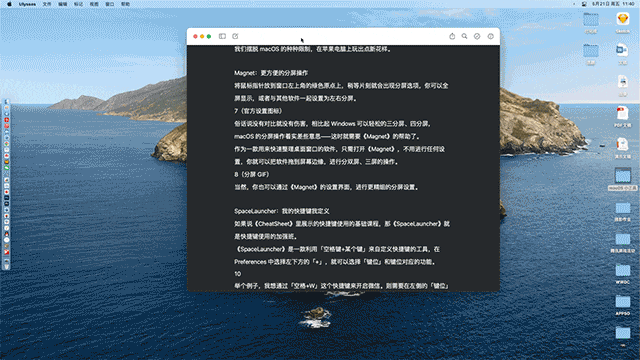This screenshot has height=360, width=640.
Task: Click the heading "SpaceLauncher：我的快捷键我定义"
Action: (282, 211)
